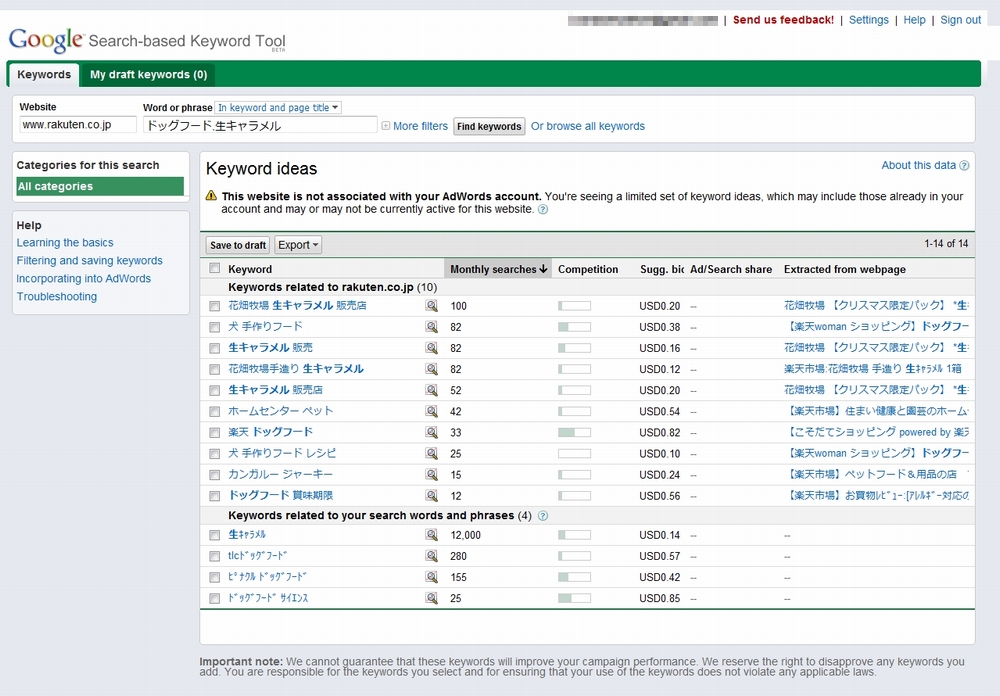
Task: Open the Export dropdown menu
Action: [x=298, y=245]
